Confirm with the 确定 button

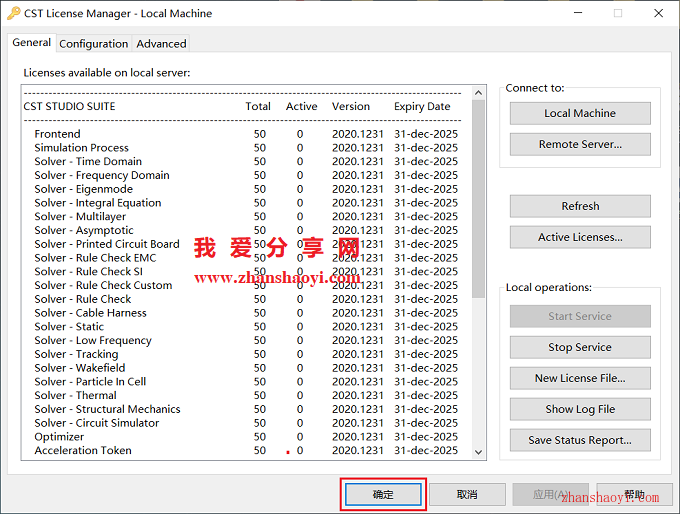click(383, 494)
